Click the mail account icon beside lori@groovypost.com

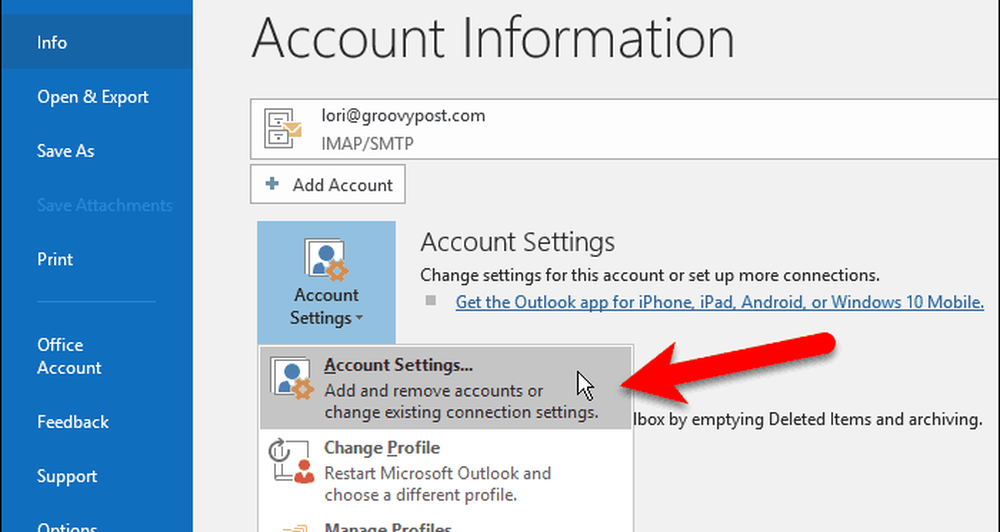(x=282, y=129)
